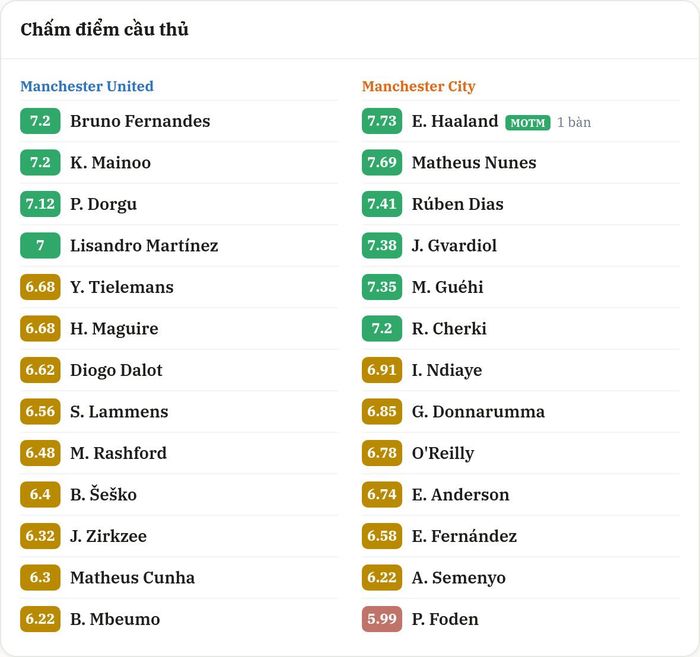This screenshot has height=657, width=700.
Task: Click the red 5.99 rating badge for P. Foden
Action: (382, 619)
